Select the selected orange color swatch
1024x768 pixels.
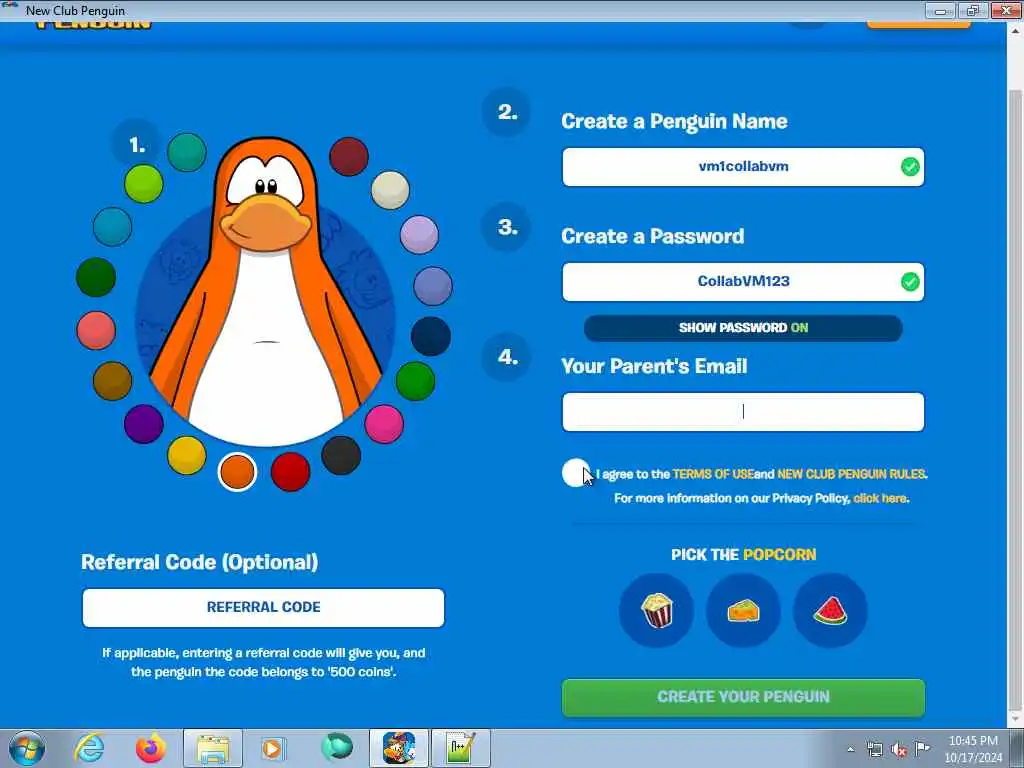pyautogui.click(x=237, y=472)
